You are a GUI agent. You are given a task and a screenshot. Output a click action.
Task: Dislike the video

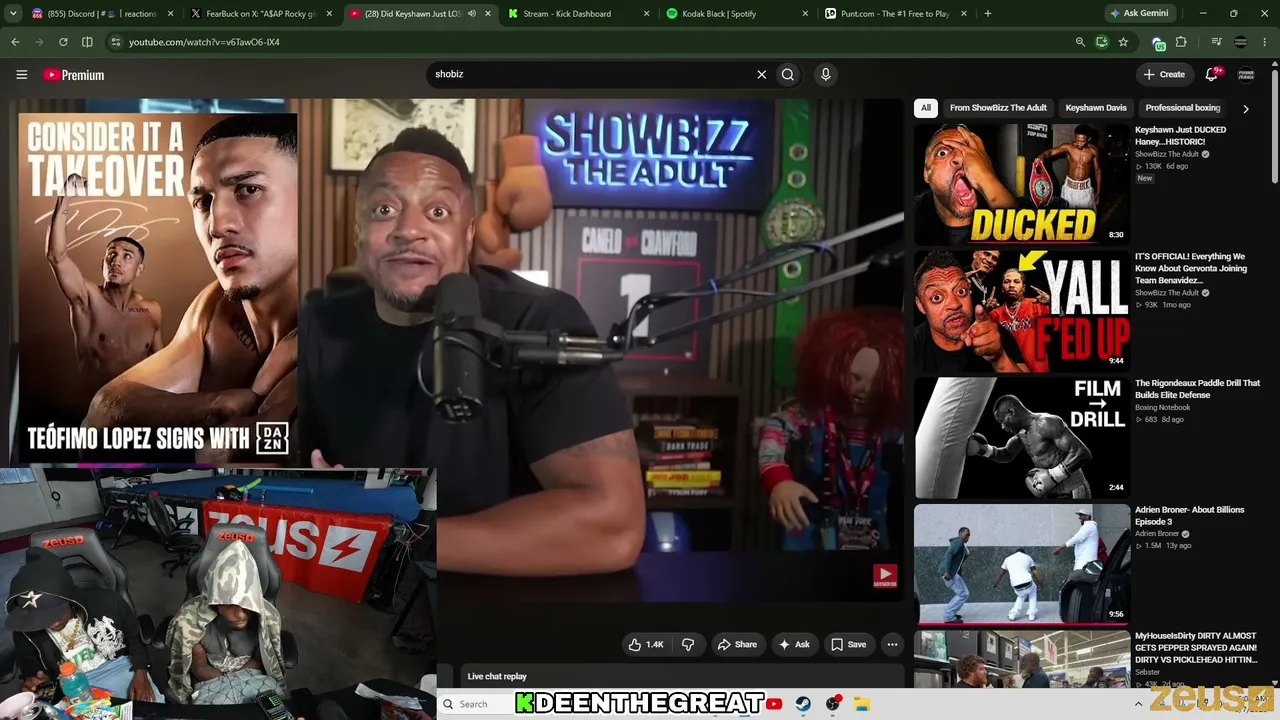point(688,644)
